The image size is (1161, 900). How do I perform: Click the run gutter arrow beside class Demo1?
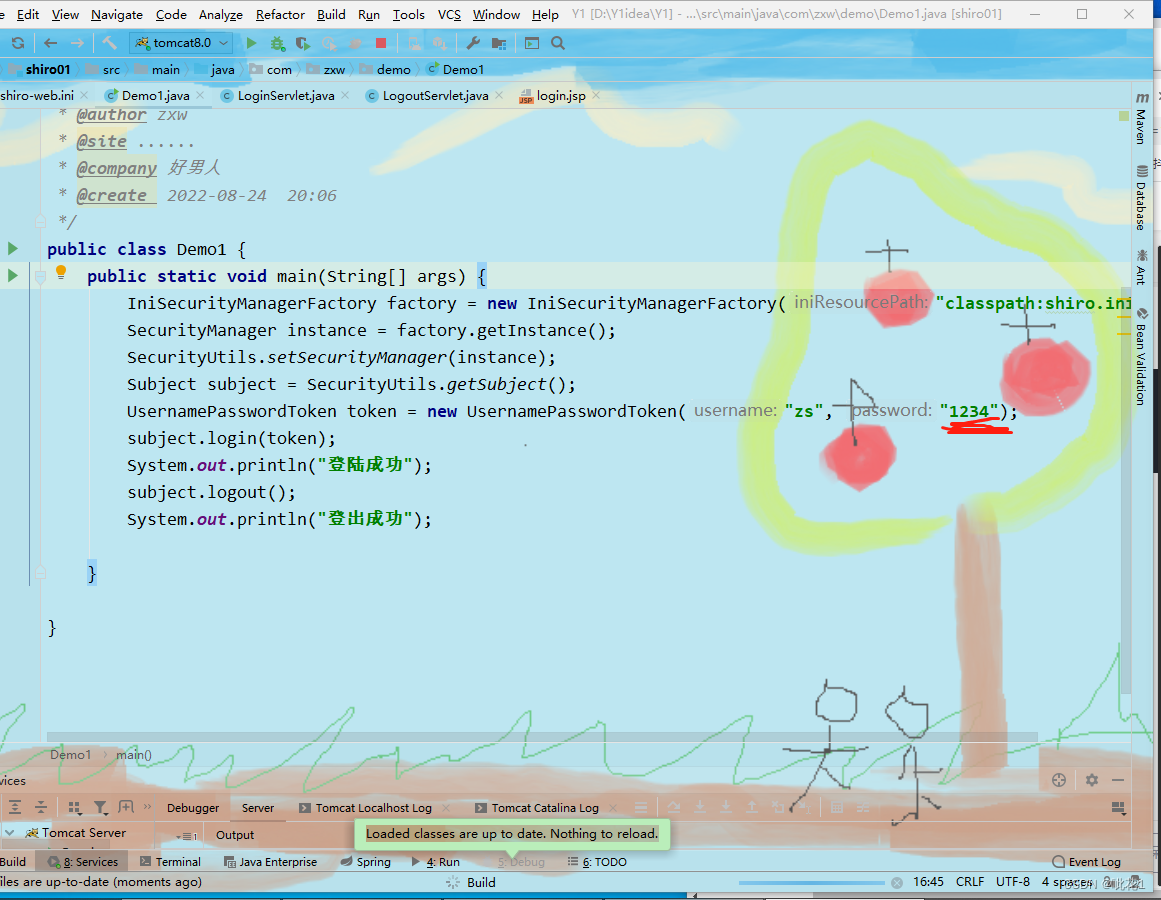click(x=13, y=248)
